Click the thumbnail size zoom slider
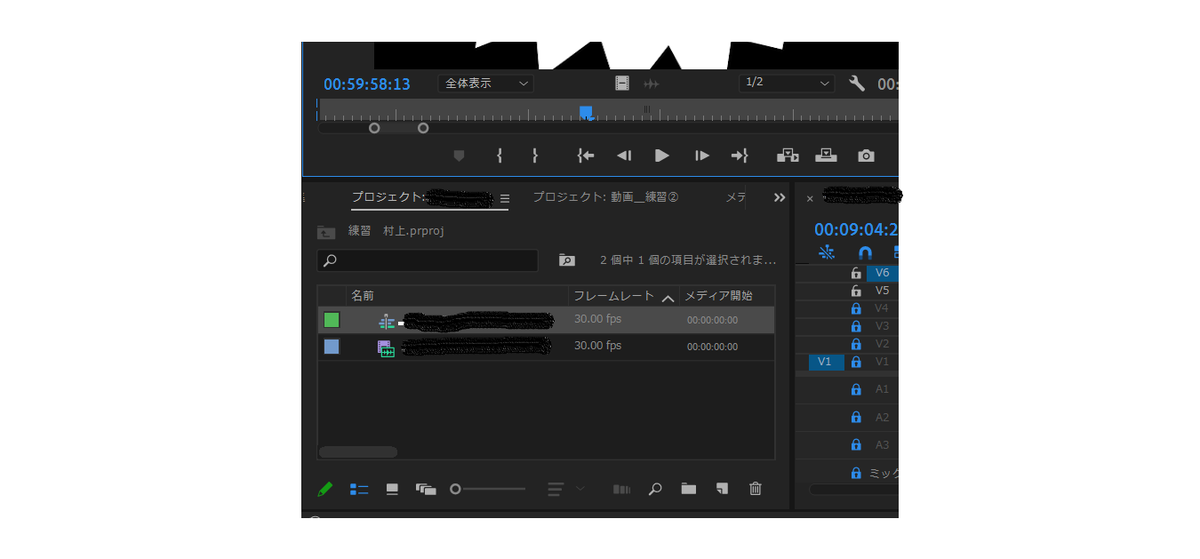 point(488,489)
